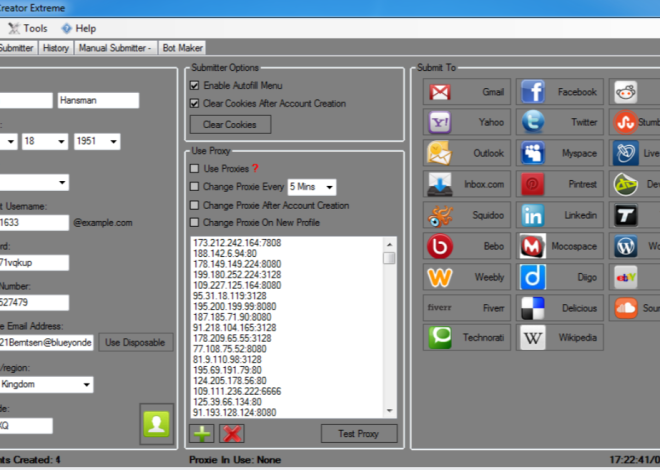
Task: Select the black T logo icon
Action: tap(626, 215)
